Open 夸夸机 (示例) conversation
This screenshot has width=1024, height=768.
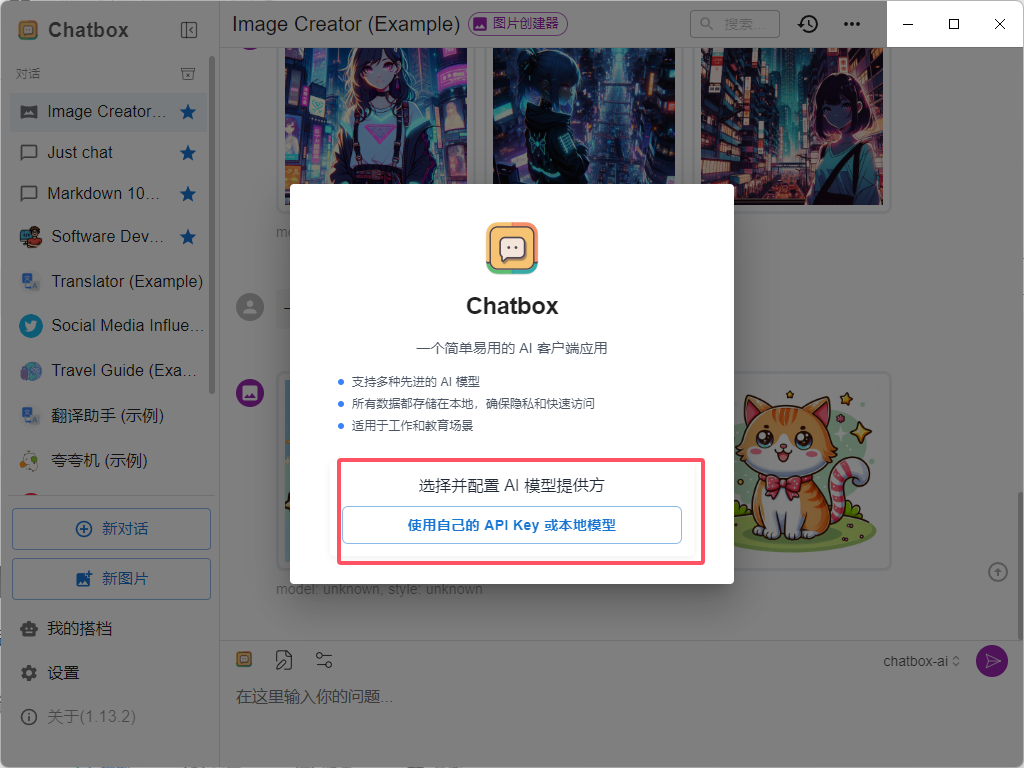tap(108, 460)
